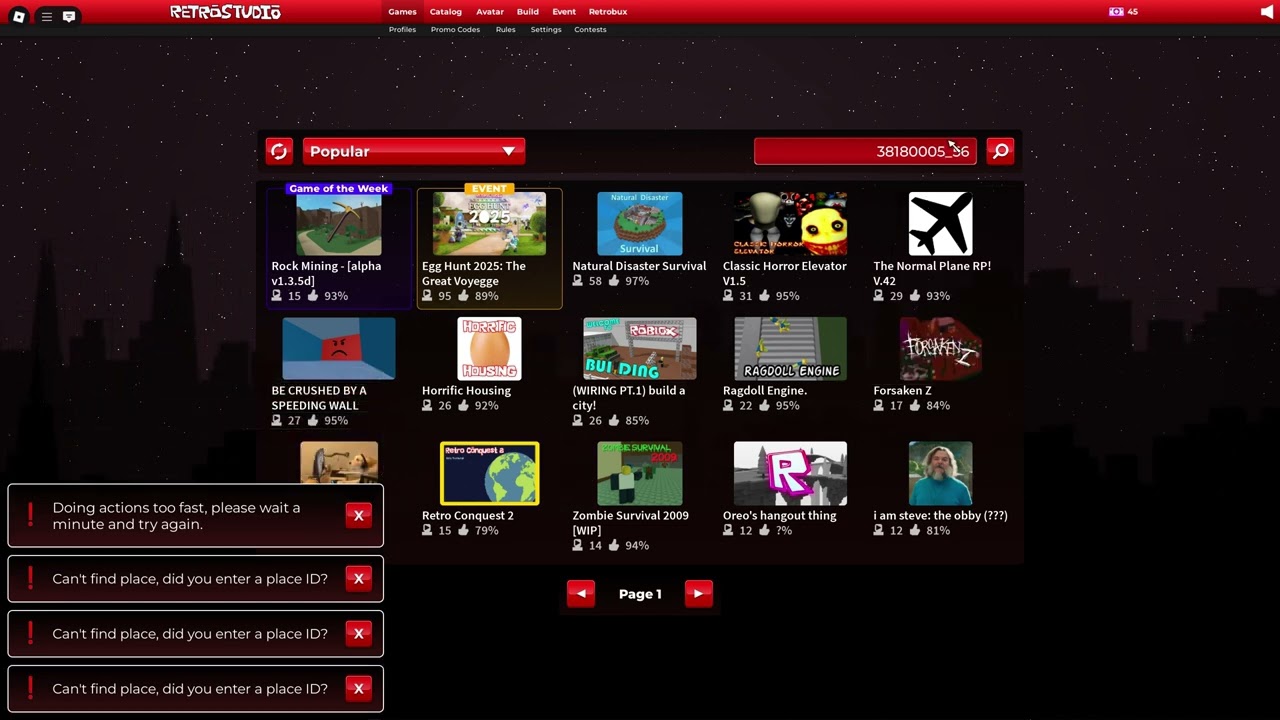
Task: Click the Retrobux currency icon
Action: tap(1116, 12)
